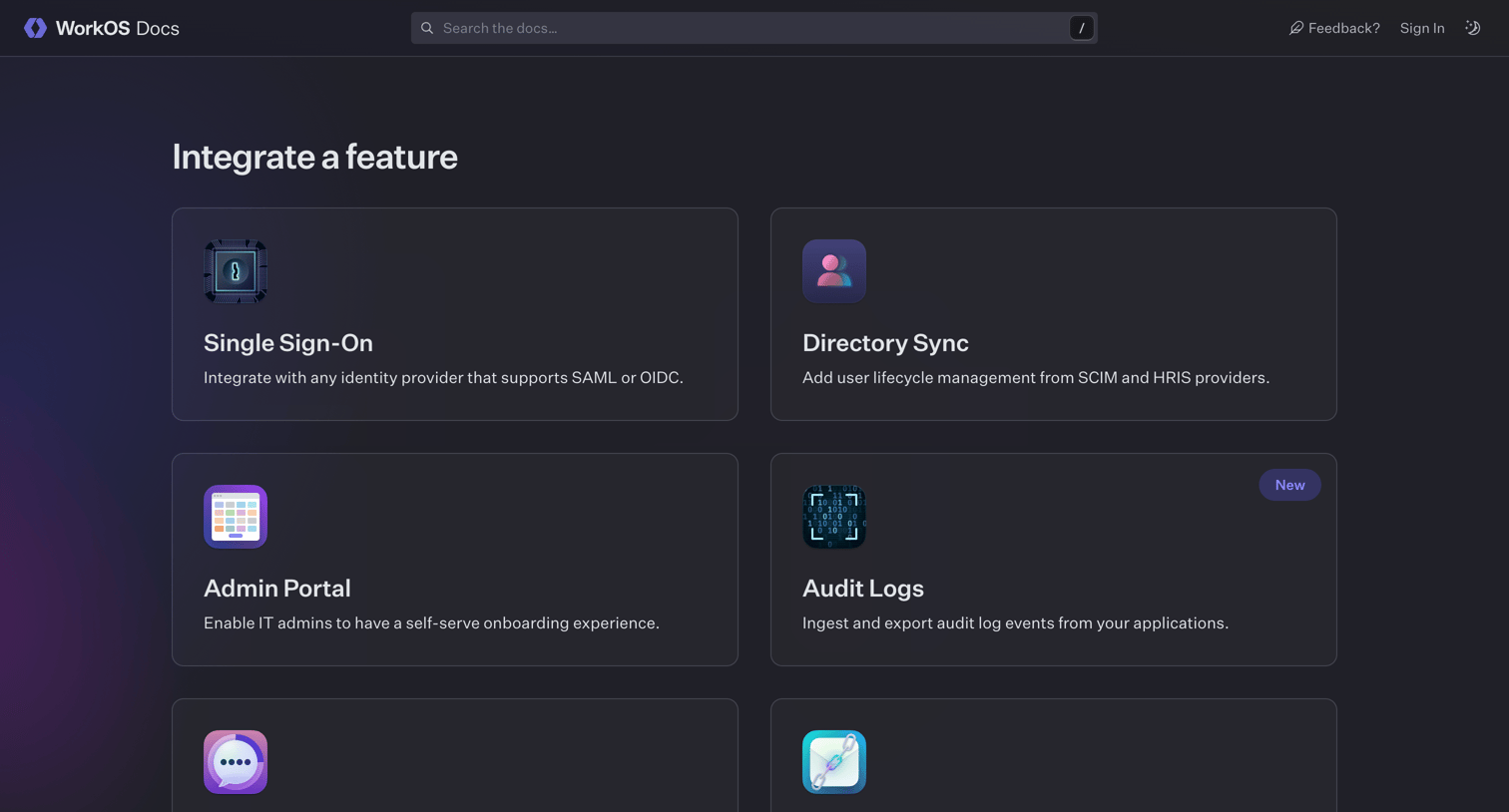Click the Integrate a feature heading

(x=314, y=157)
